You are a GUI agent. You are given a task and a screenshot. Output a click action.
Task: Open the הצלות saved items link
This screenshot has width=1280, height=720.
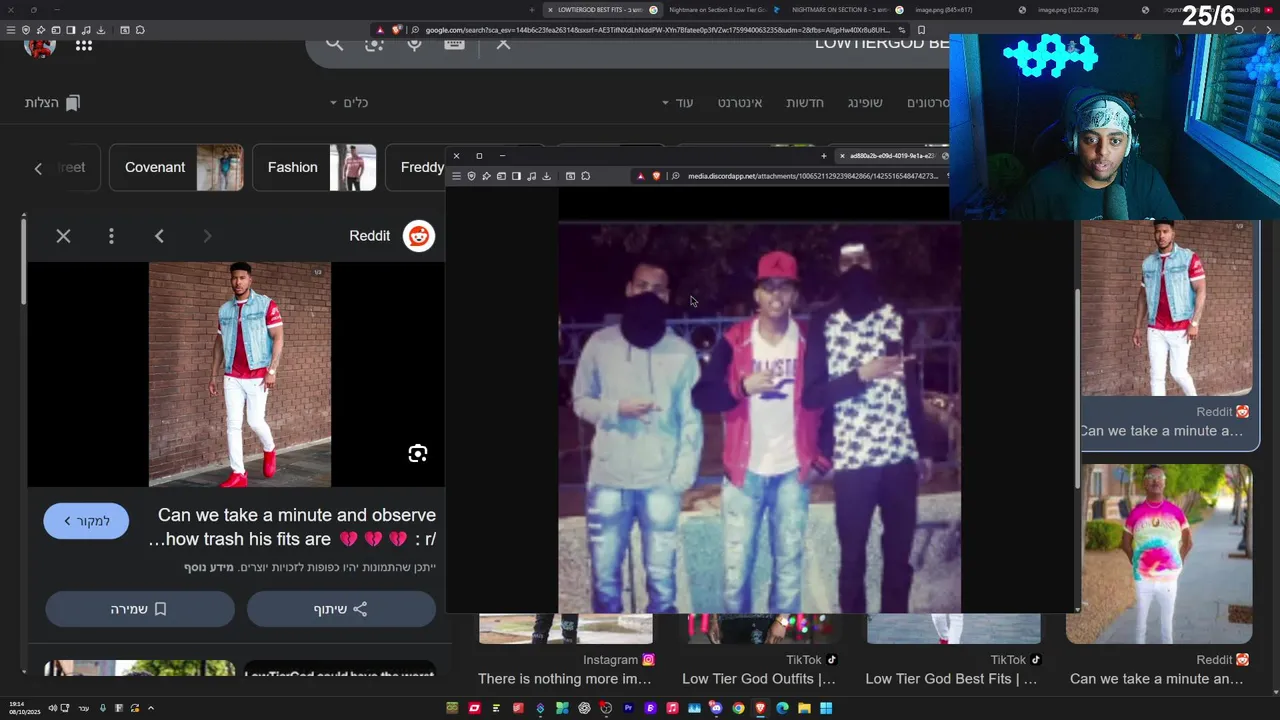pyautogui.click(x=52, y=103)
